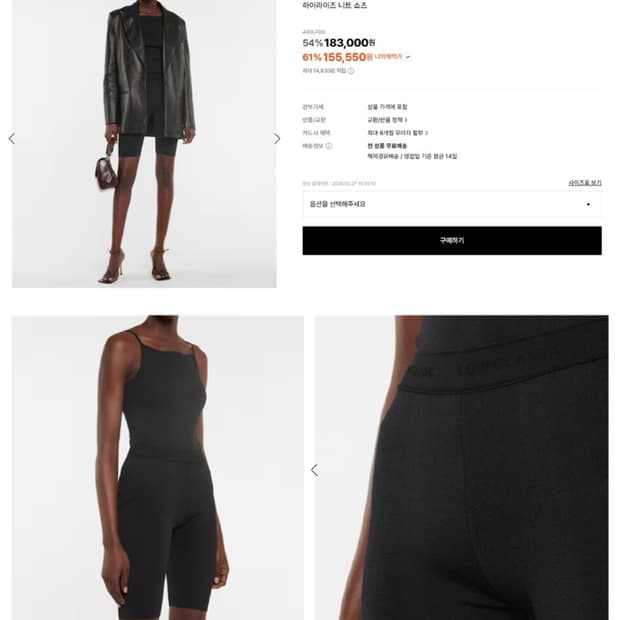The height and width of the screenshot is (620, 620).
Task: Open card installment benefit link with chevron
Action: 398,133
